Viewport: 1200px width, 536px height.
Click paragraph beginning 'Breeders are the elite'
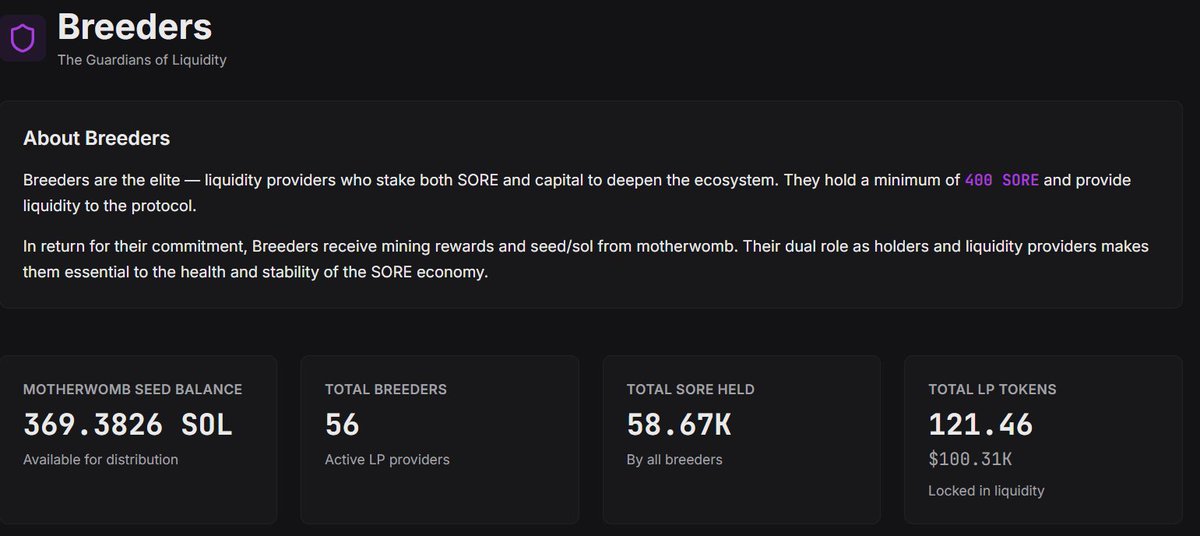577,191
